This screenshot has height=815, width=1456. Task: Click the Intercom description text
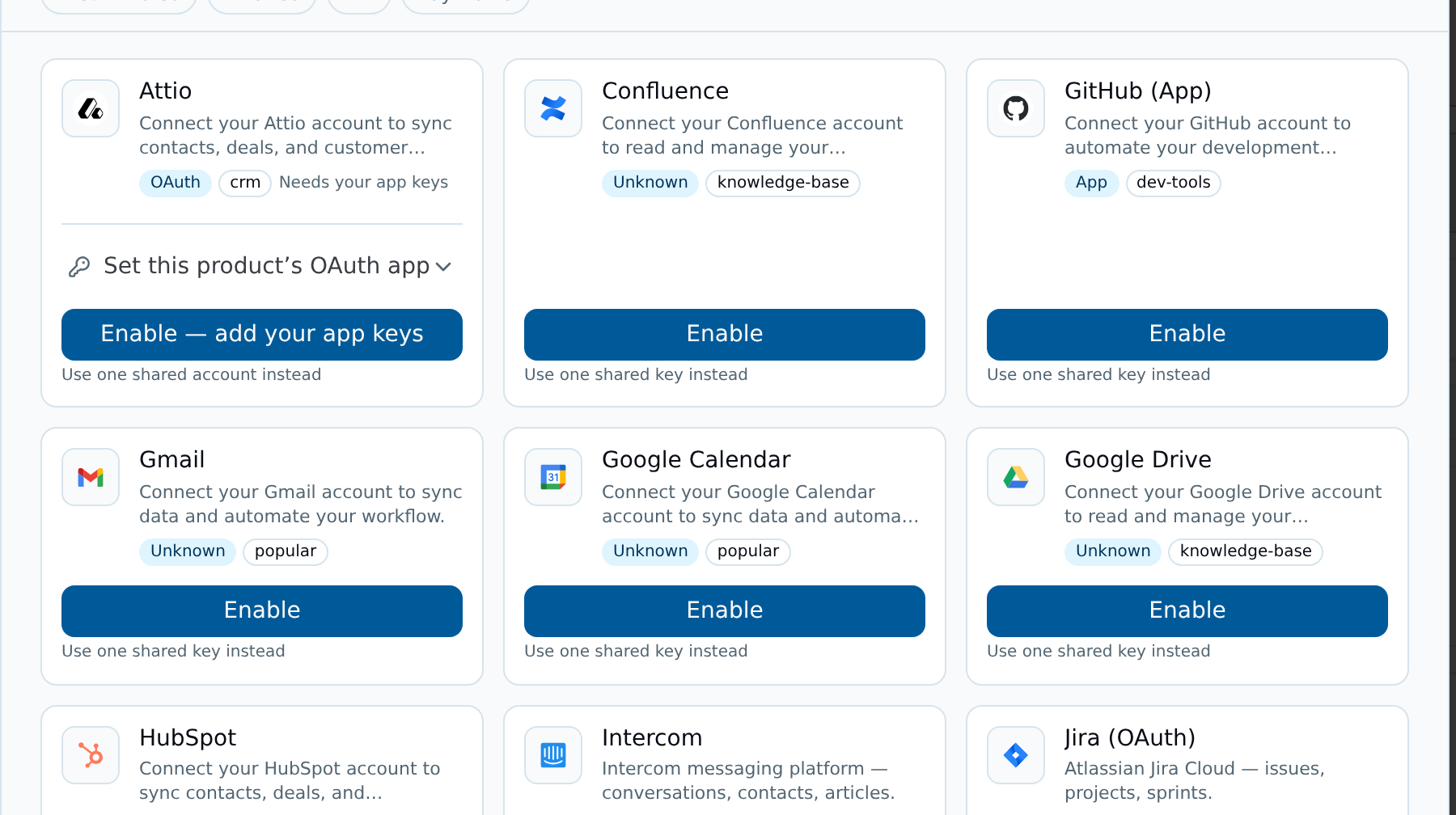(748, 780)
